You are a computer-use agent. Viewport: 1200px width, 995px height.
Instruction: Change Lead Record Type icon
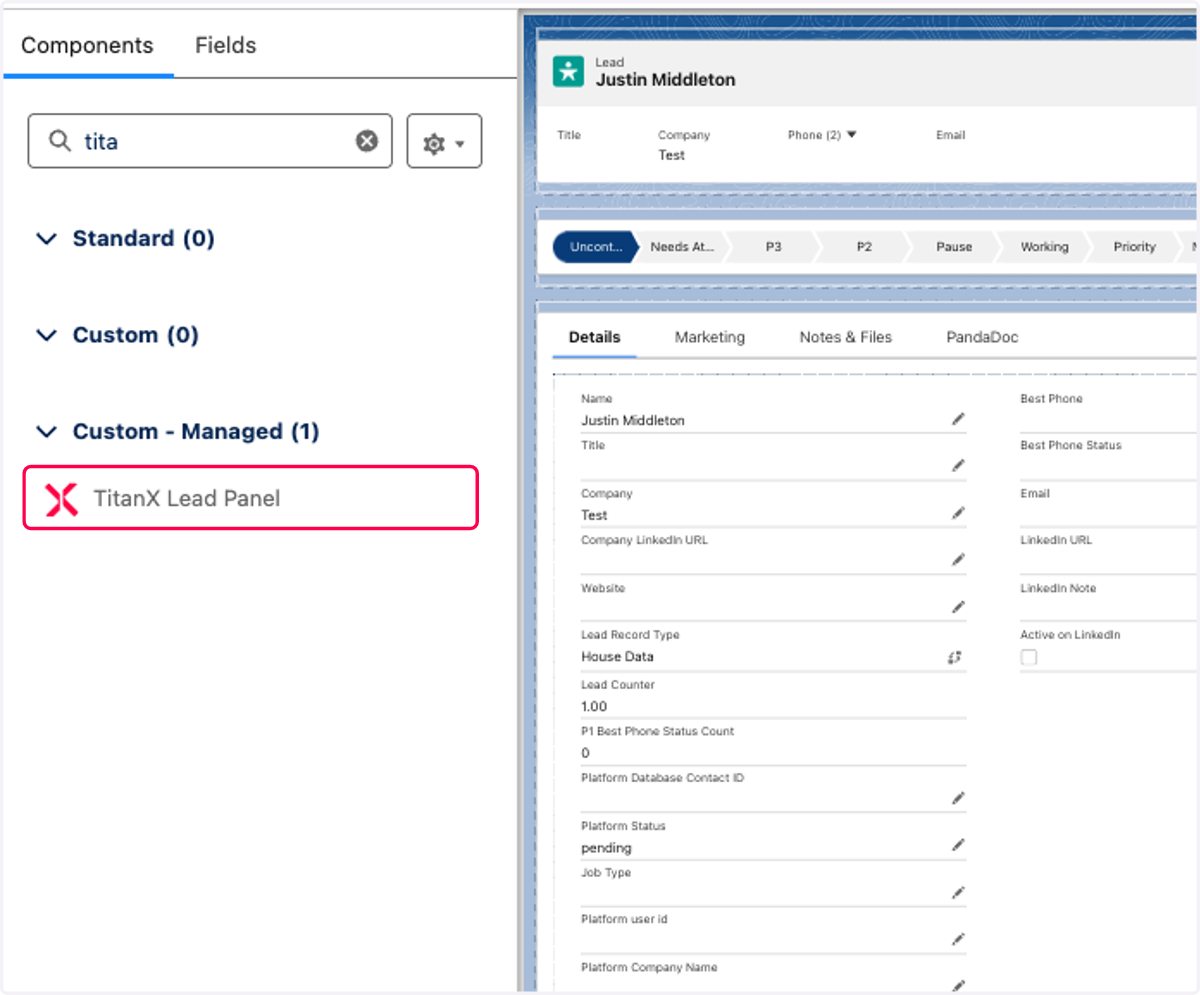[955, 657]
